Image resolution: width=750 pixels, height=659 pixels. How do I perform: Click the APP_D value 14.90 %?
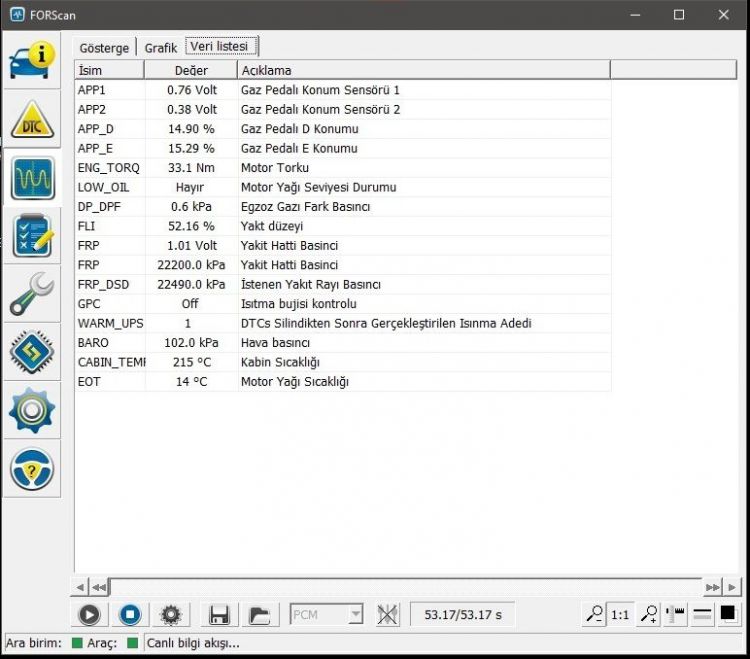coord(191,129)
